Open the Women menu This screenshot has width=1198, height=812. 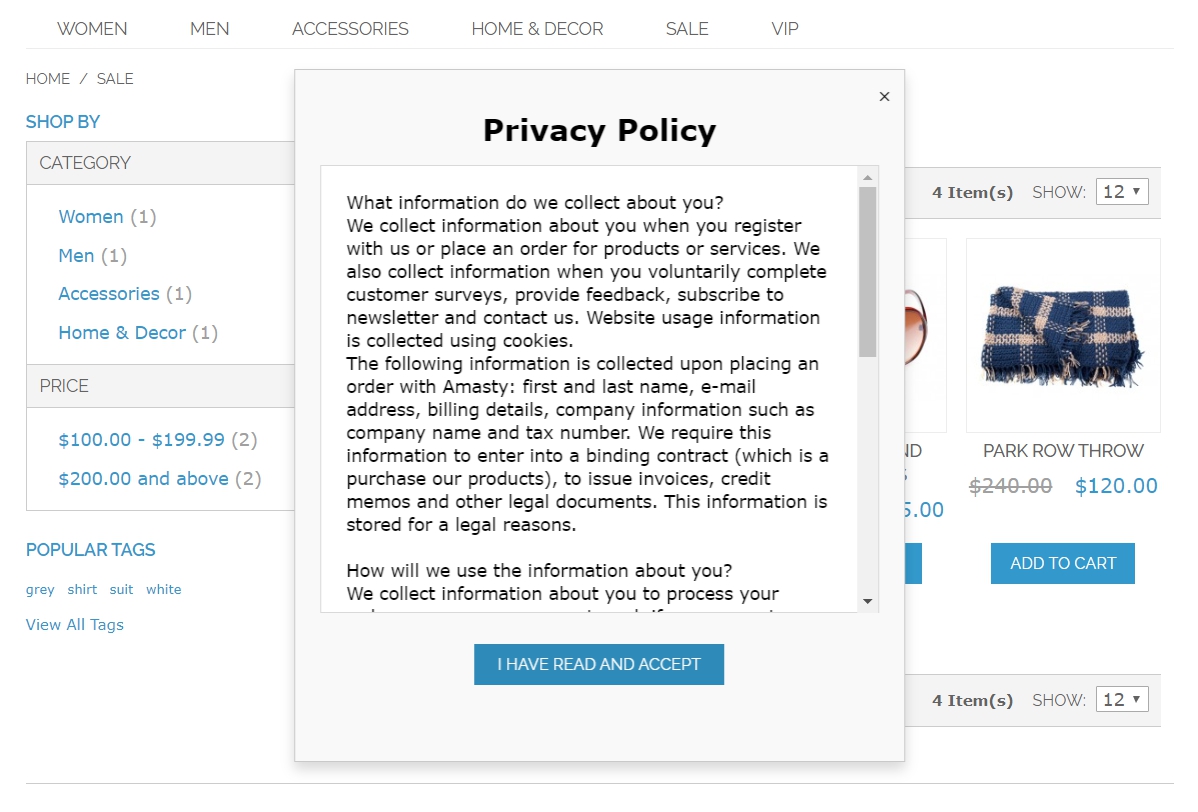point(92,29)
